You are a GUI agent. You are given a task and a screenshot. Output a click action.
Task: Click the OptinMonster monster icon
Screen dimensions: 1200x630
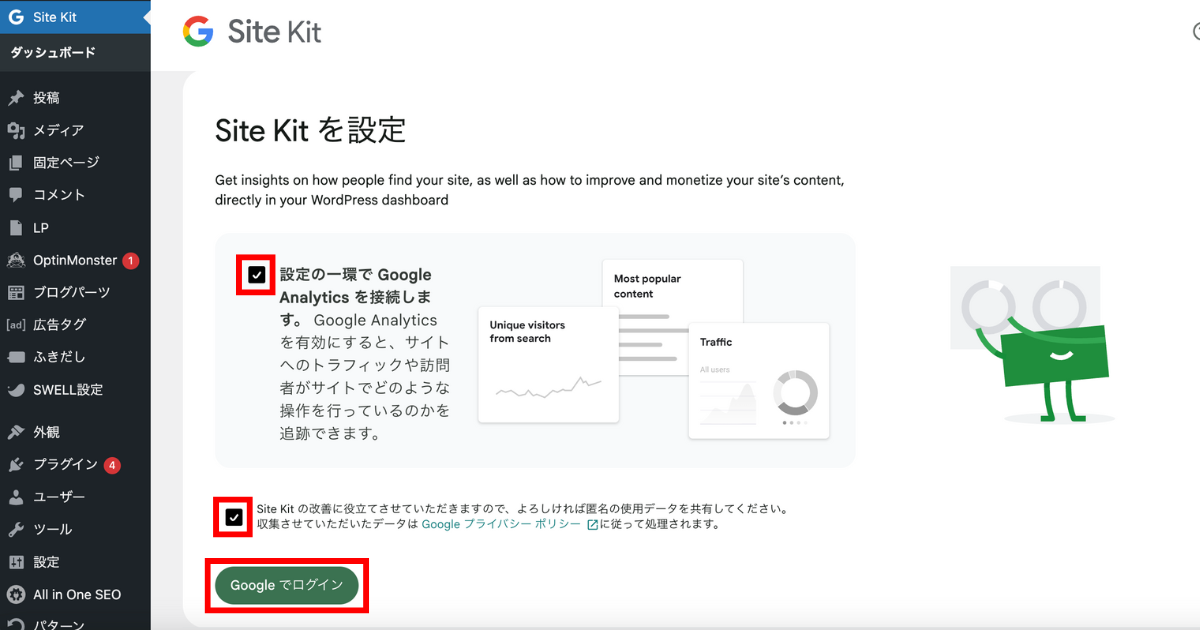pyautogui.click(x=15, y=260)
